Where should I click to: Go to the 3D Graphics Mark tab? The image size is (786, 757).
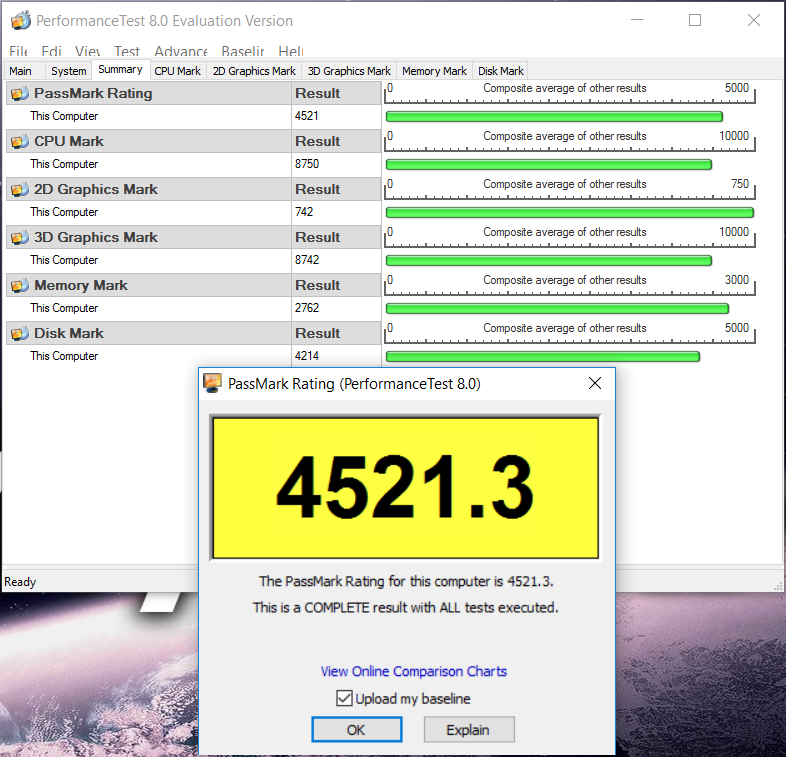click(349, 71)
